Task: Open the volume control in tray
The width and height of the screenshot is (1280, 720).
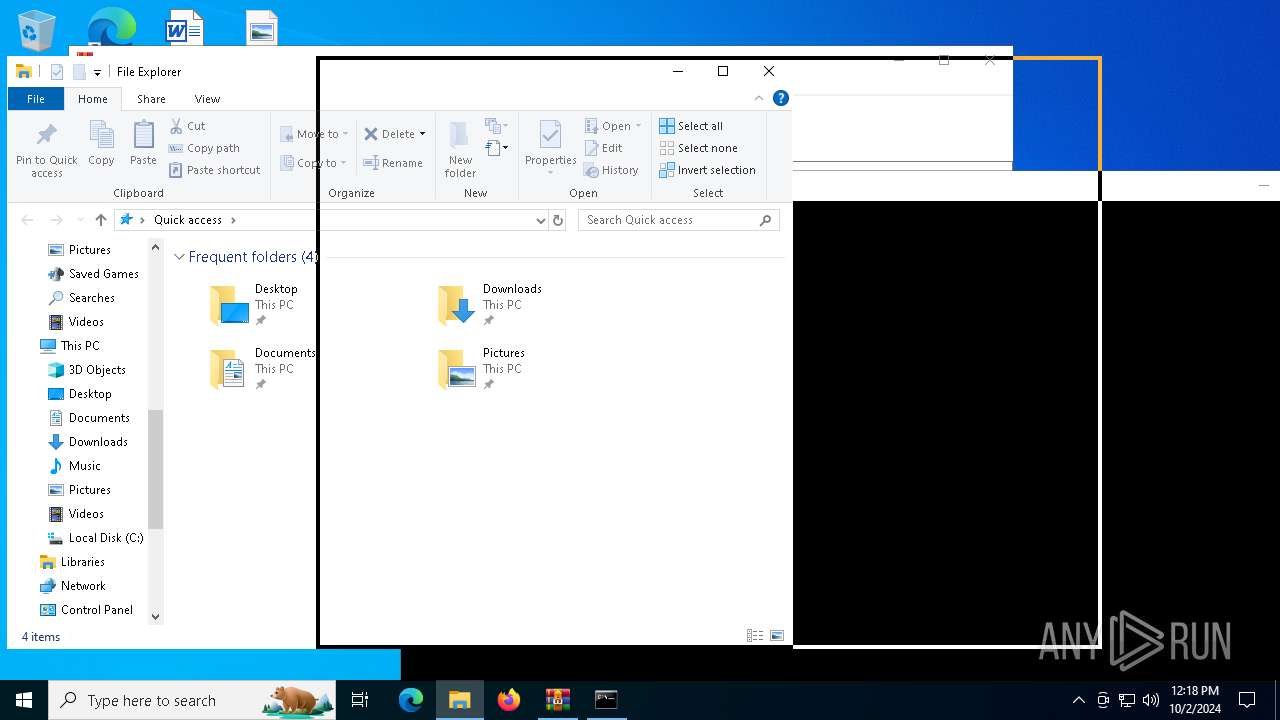Action: coord(1150,700)
